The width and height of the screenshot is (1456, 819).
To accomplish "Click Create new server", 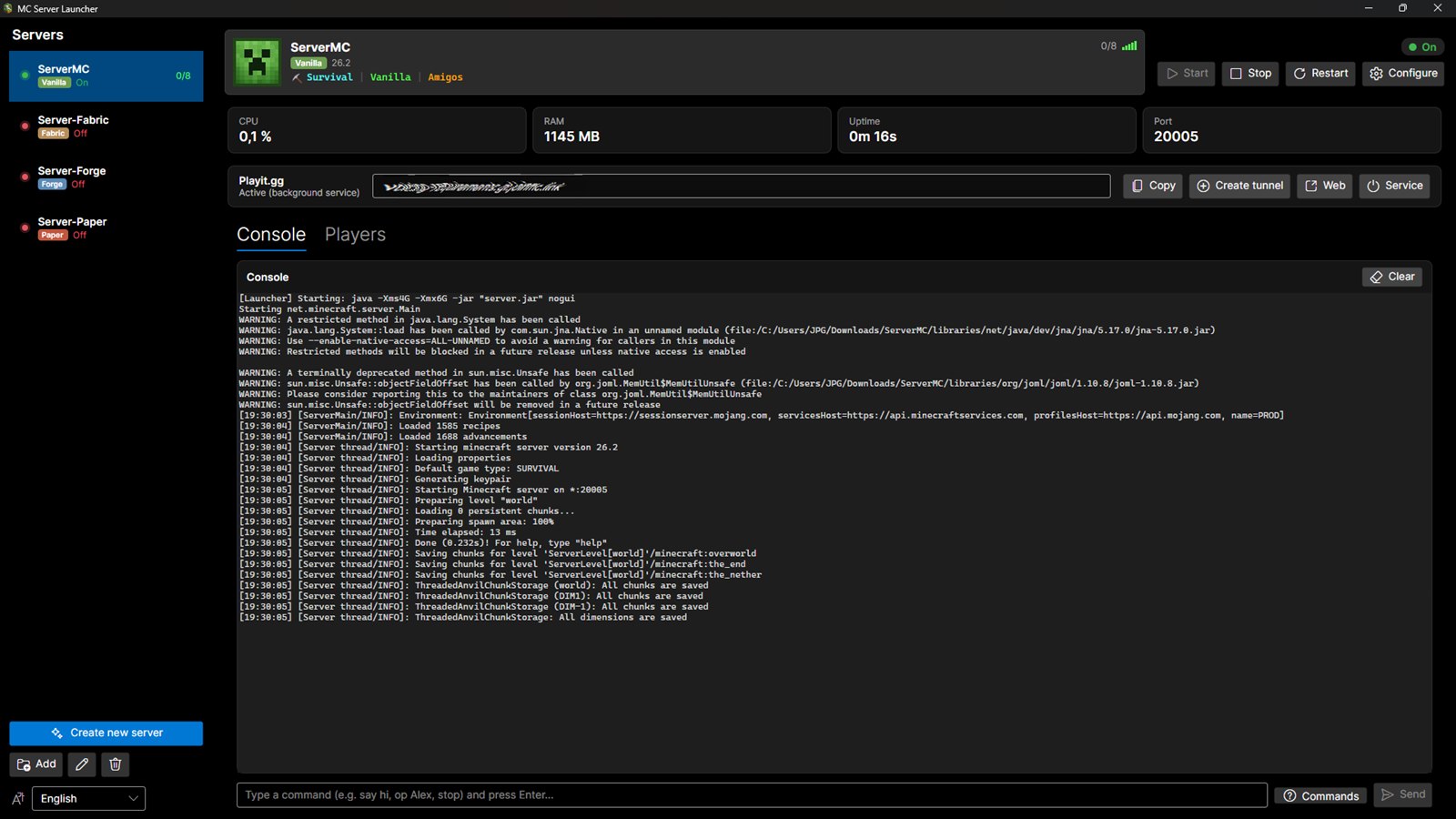I will (x=106, y=733).
